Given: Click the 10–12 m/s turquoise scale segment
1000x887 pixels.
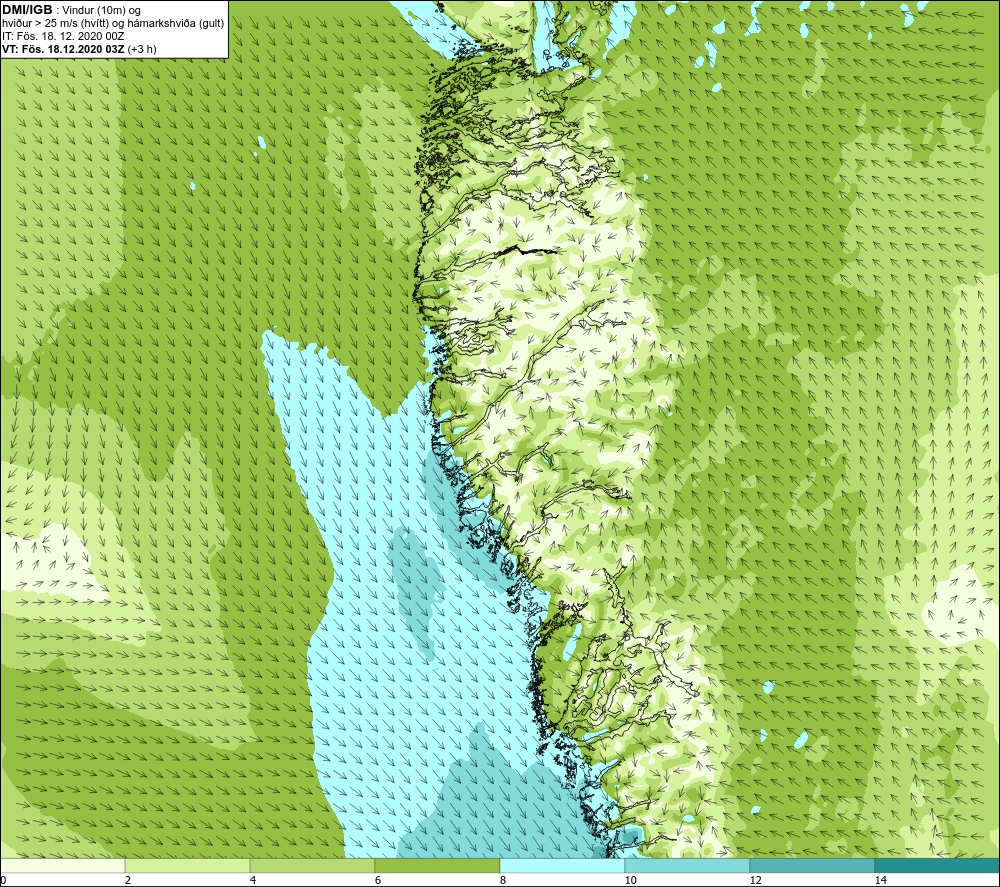Looking at the screenshot, I should 688,866.
